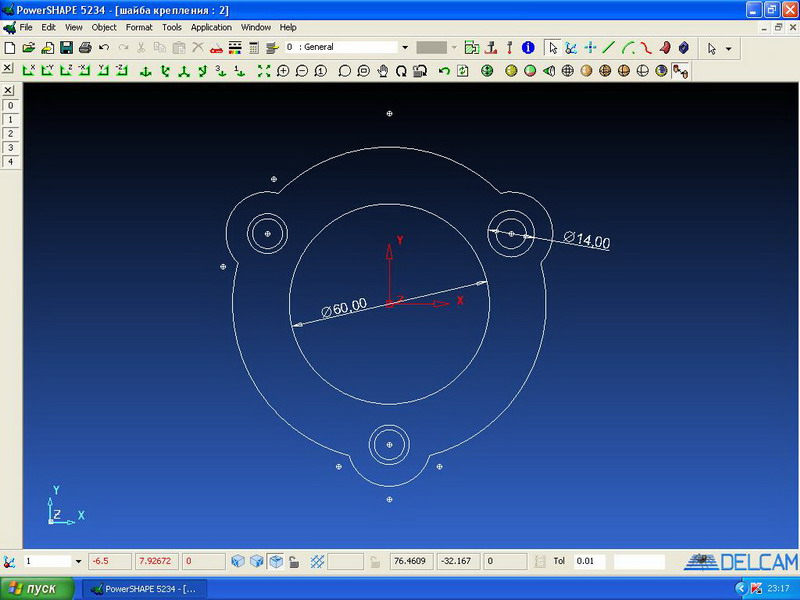Click the Save file icon

pos(66,48)
